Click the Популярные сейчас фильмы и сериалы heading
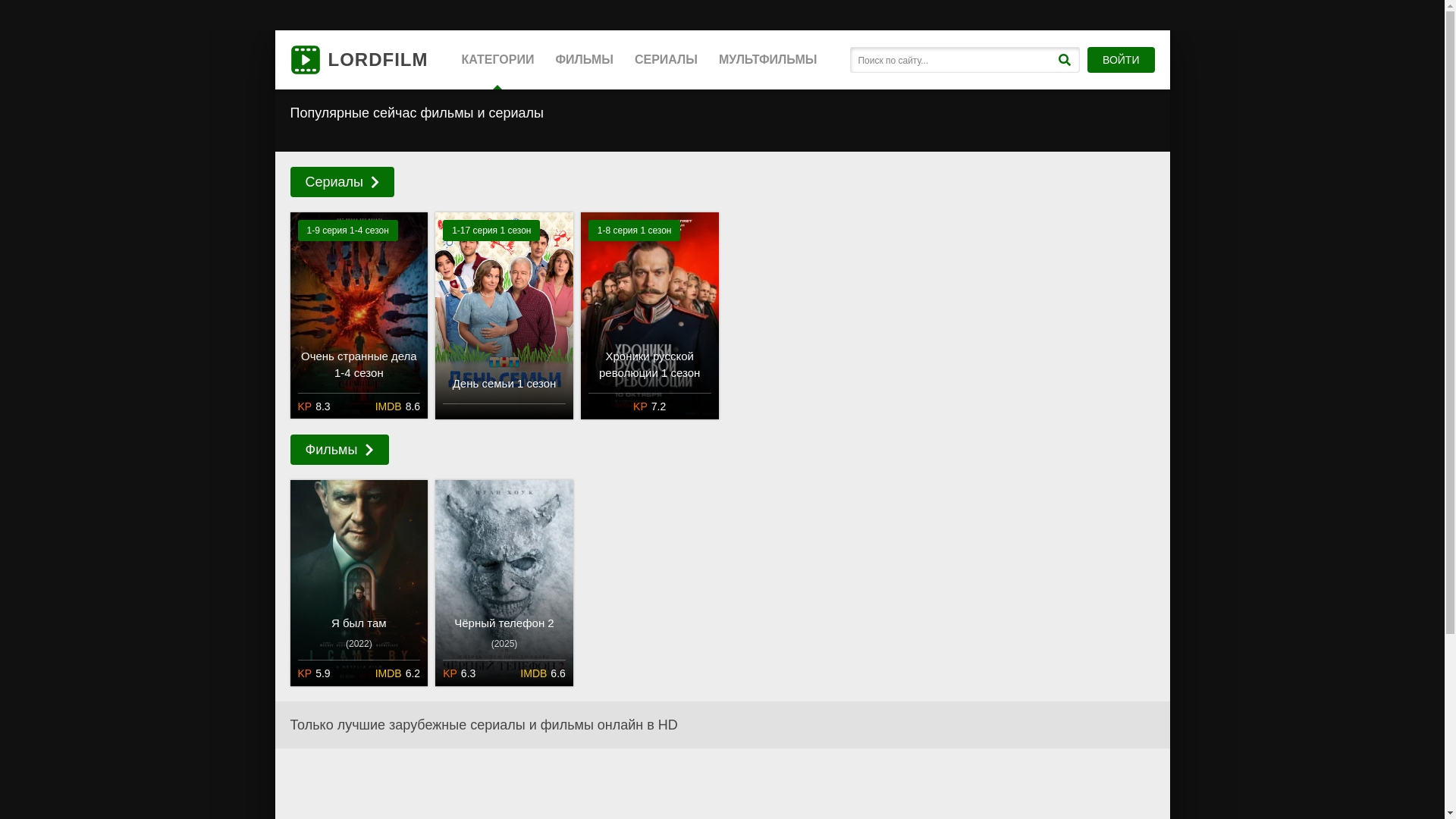This screenshot has height=819, width=1456. [417, 113]
